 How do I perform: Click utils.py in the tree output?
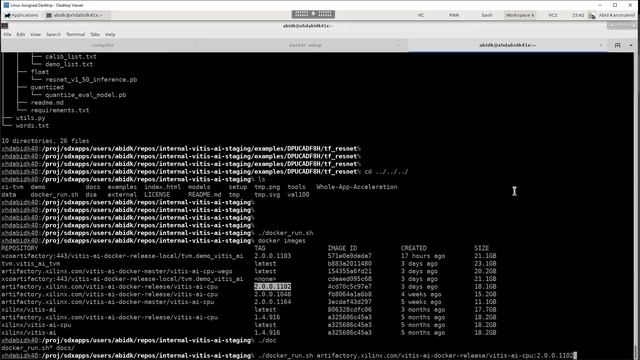coord(31,118)
